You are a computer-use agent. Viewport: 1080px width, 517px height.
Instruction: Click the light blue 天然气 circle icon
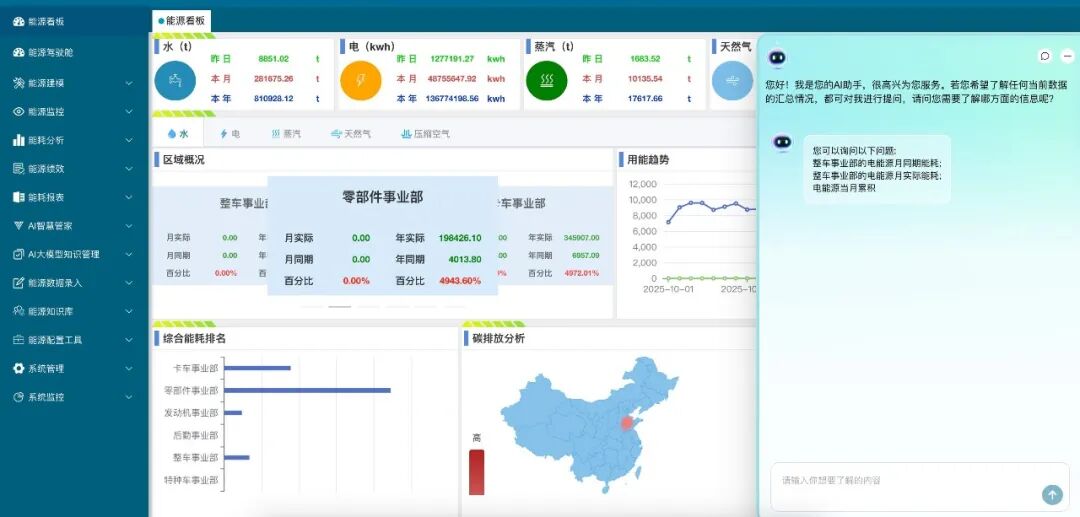[732, 81]
